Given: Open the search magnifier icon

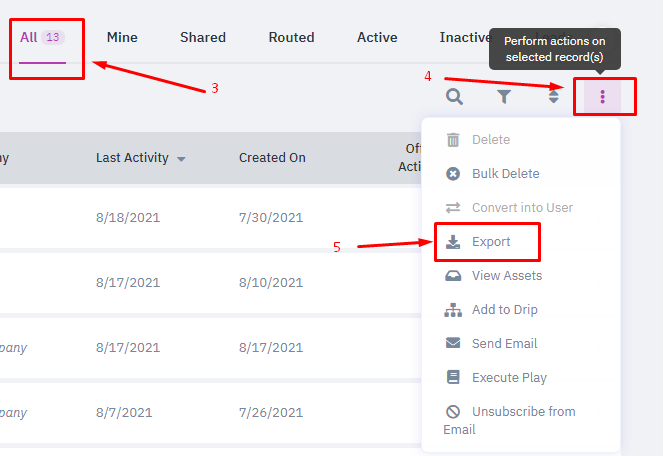Looking at the screenshot, I should click(x=454, y=96).
